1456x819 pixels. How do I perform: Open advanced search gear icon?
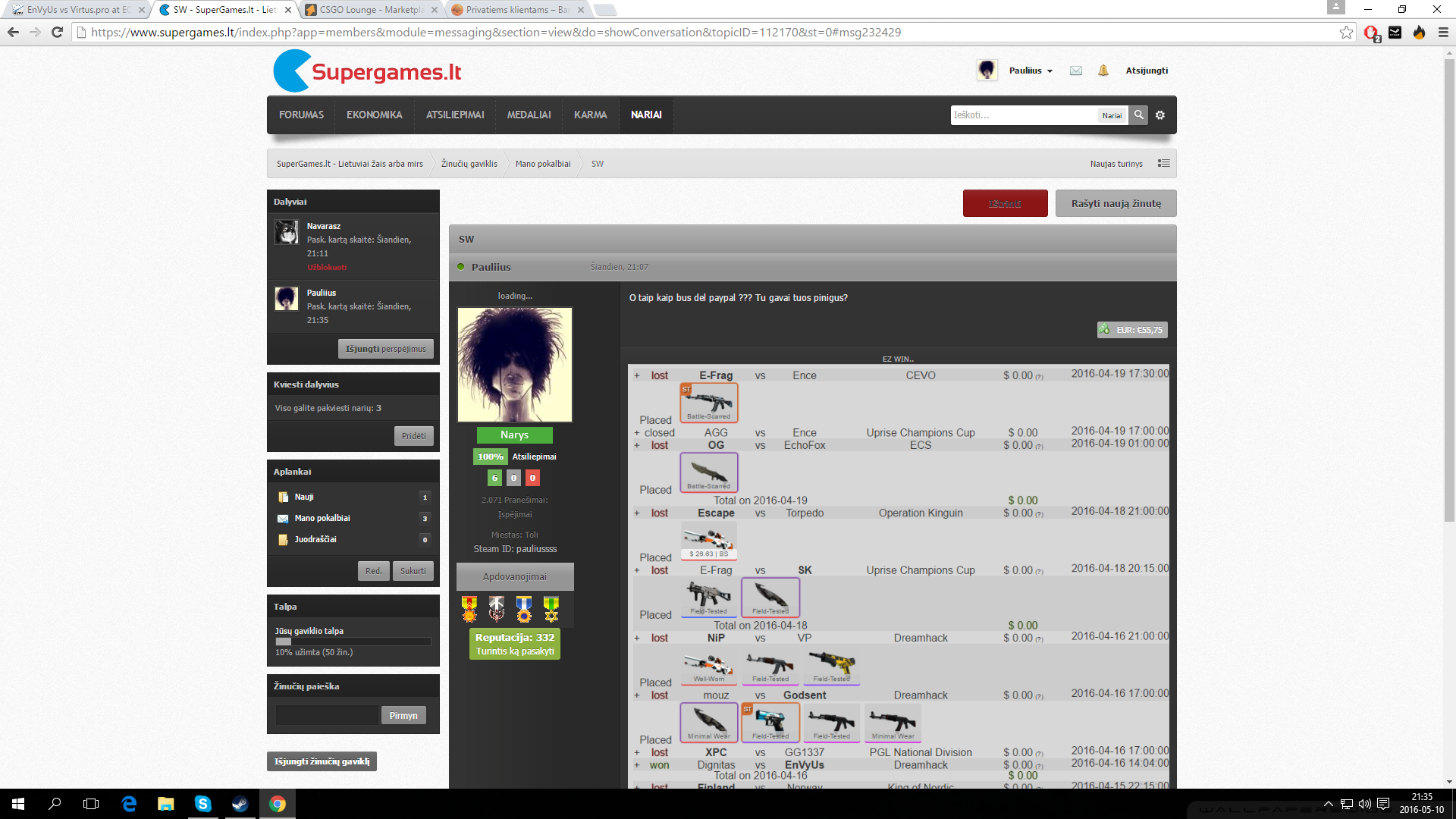pyautogui.click(x=1160, y=115)
